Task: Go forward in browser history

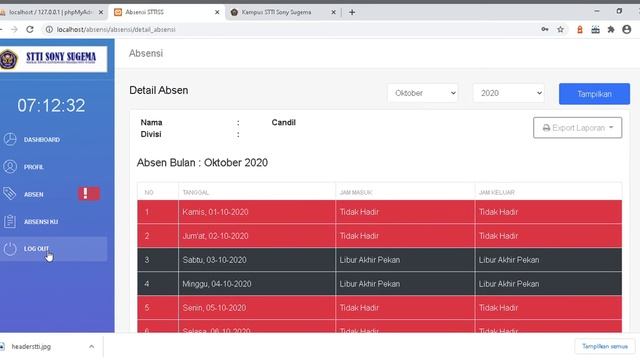Action: (x=14, y=29)
